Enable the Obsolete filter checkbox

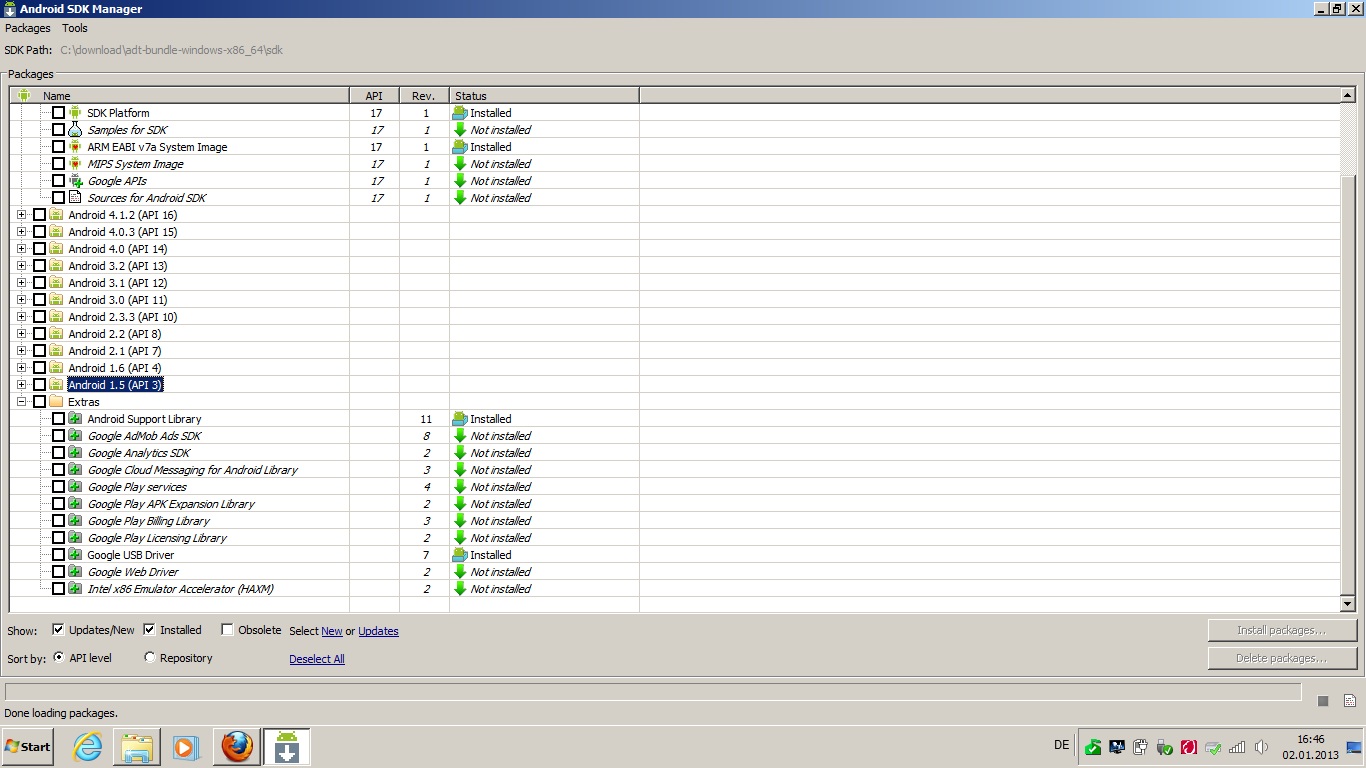click(227, 630)
